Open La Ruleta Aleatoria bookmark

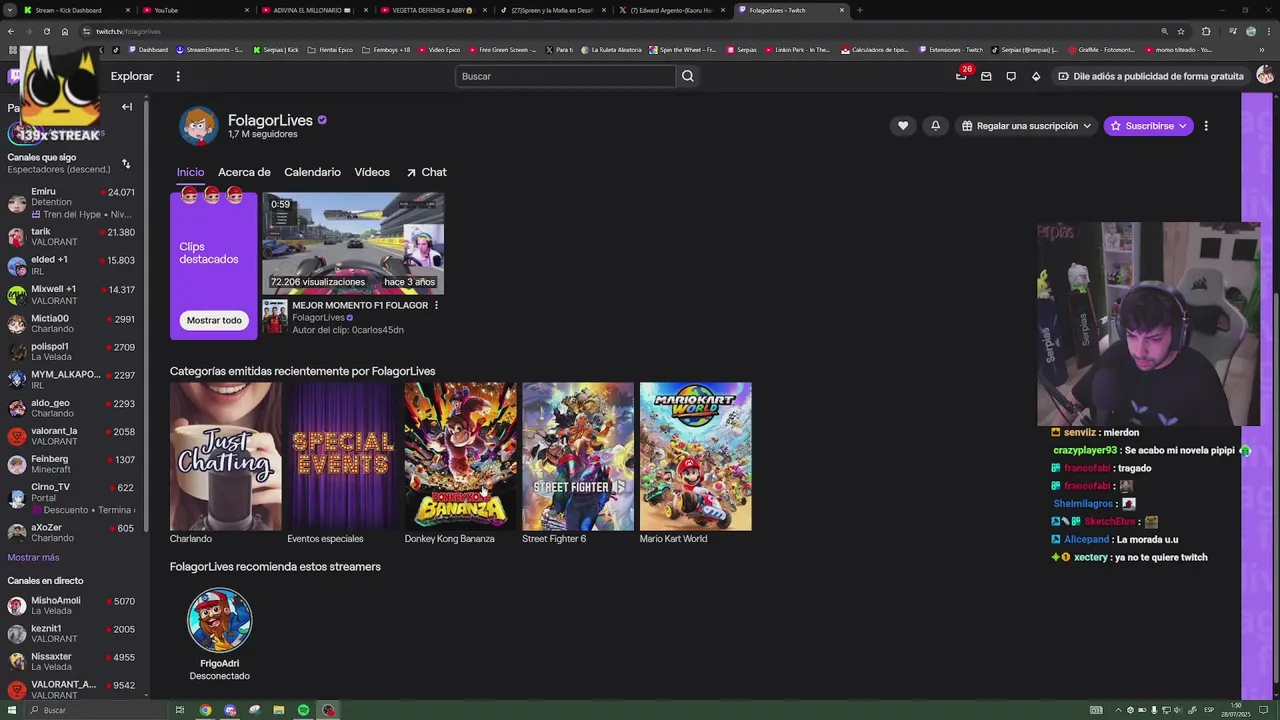tap(612, 49)
